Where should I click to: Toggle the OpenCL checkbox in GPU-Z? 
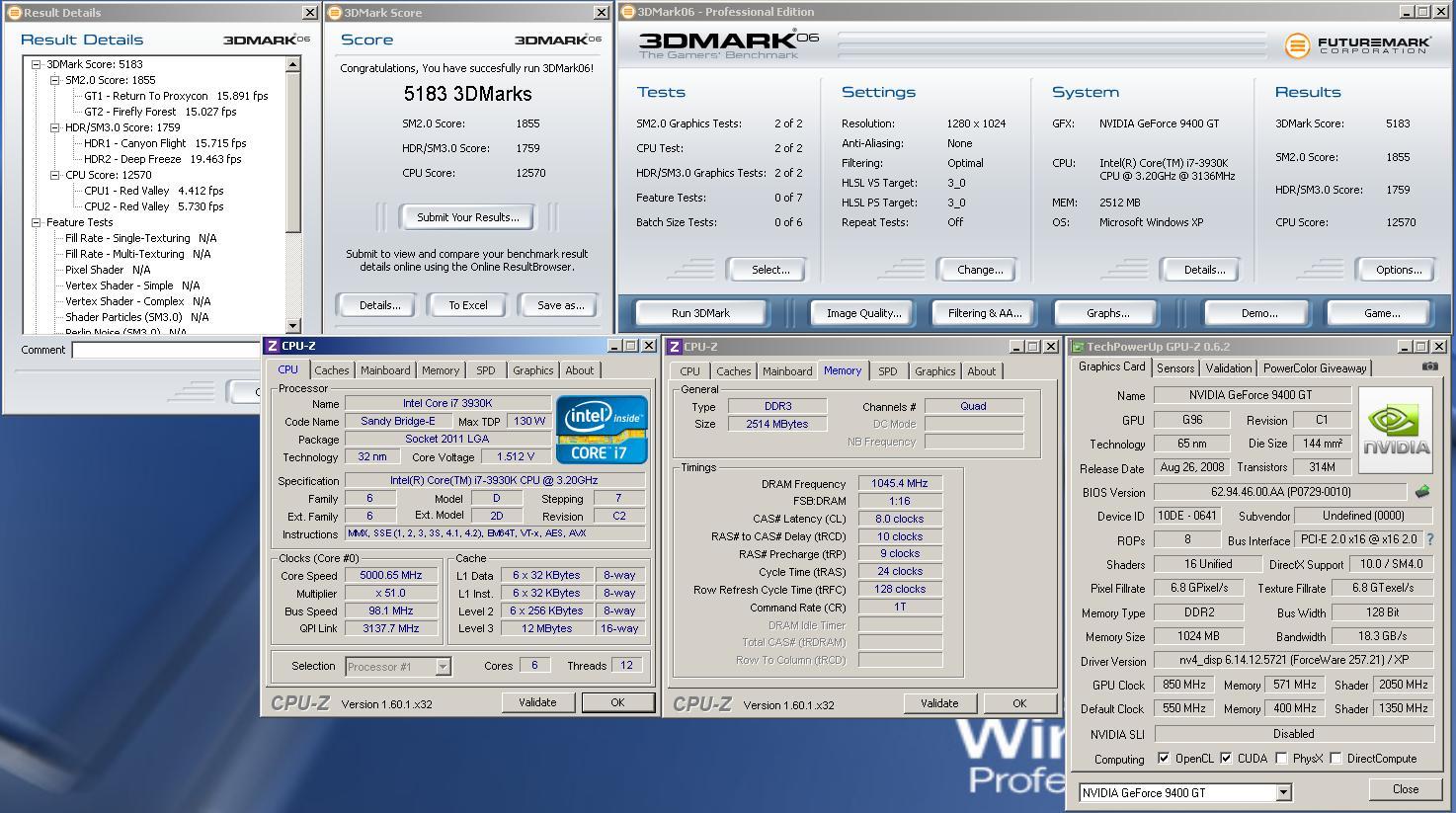(x=1164, y=759)
